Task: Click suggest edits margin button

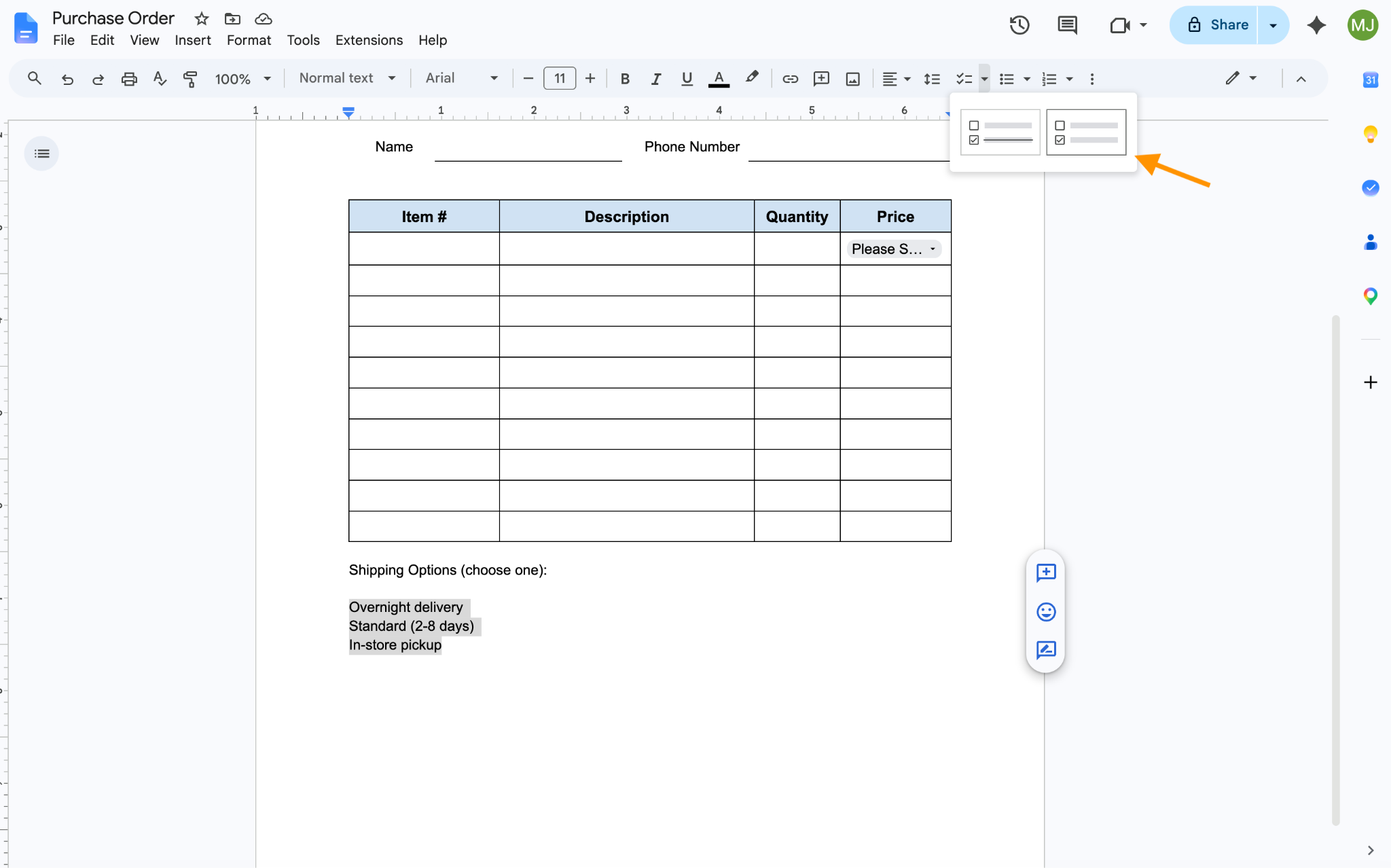Action: point(1046,650)
